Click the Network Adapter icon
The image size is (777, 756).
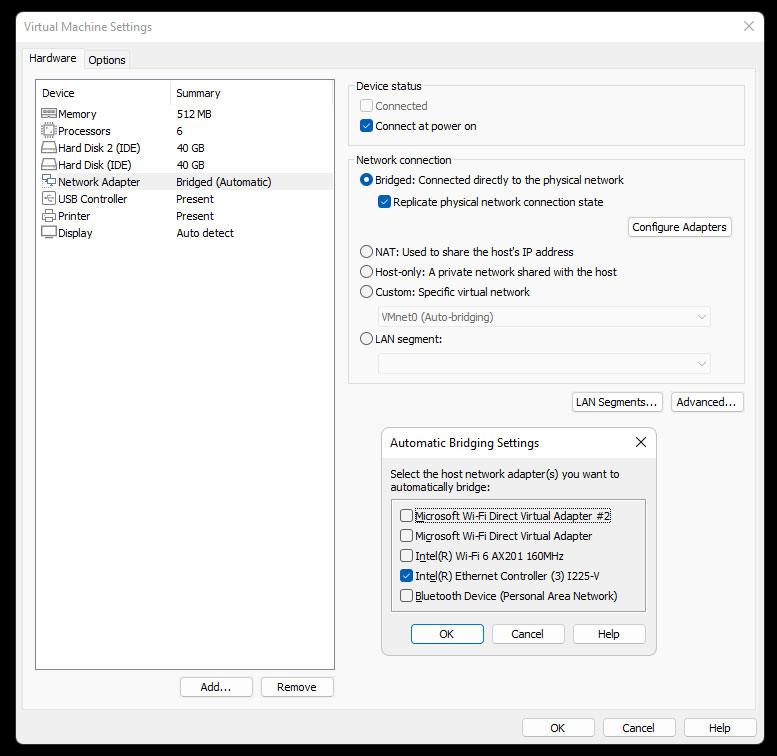click(49, 182)
